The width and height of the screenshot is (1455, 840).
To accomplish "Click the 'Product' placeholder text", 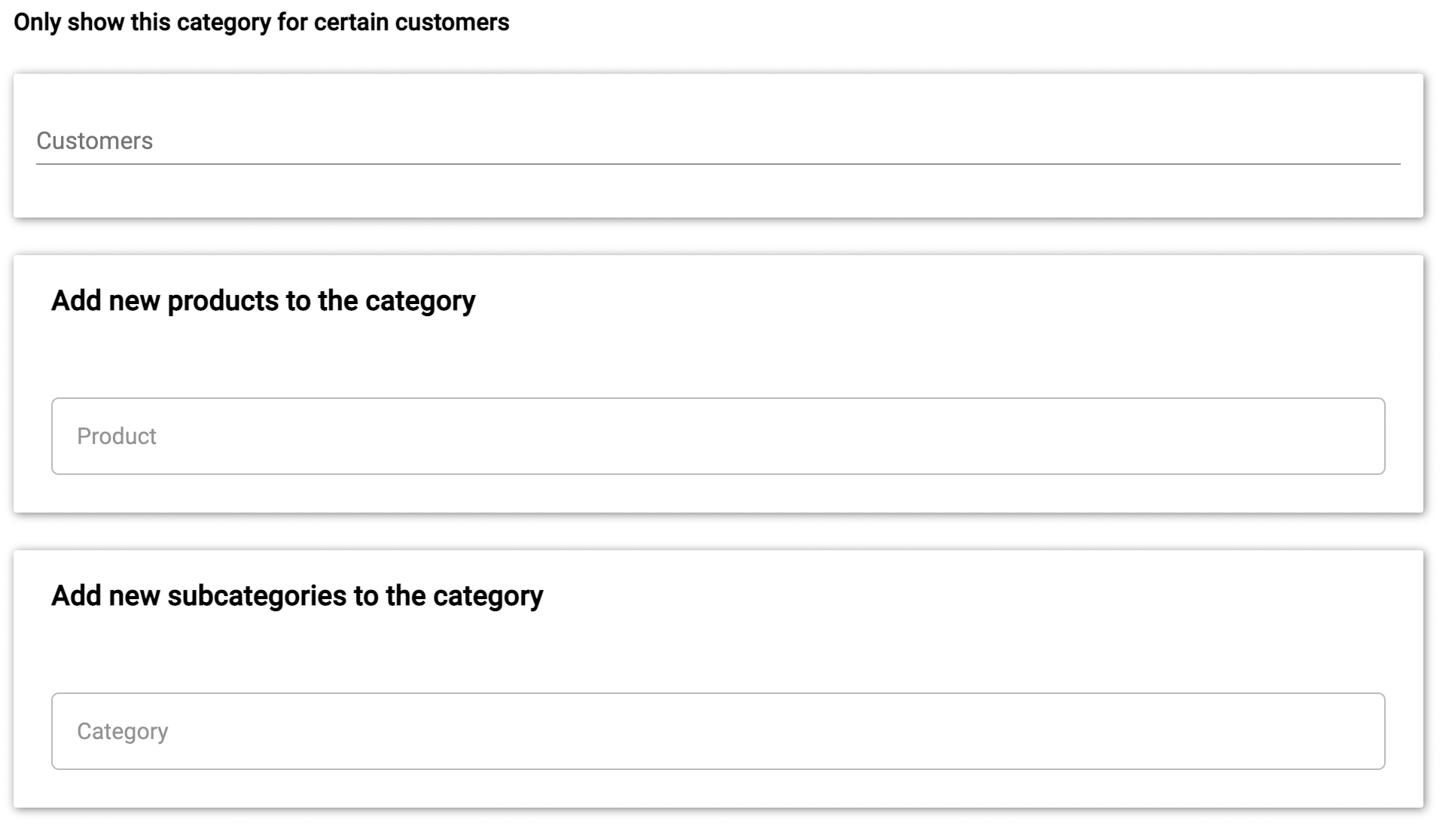I will point(116,437).
